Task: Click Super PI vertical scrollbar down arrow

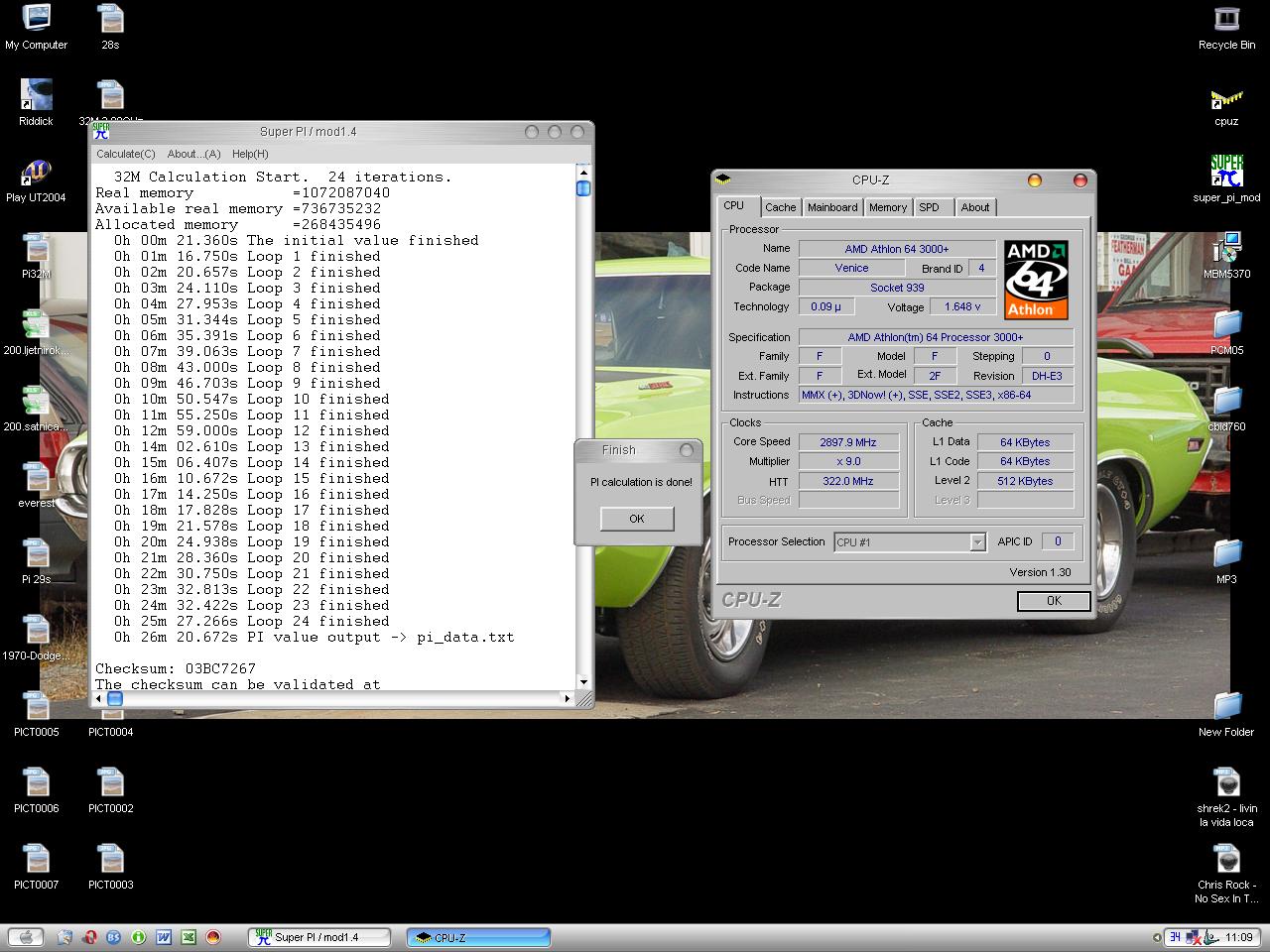Action: click(x=582, y=682)
